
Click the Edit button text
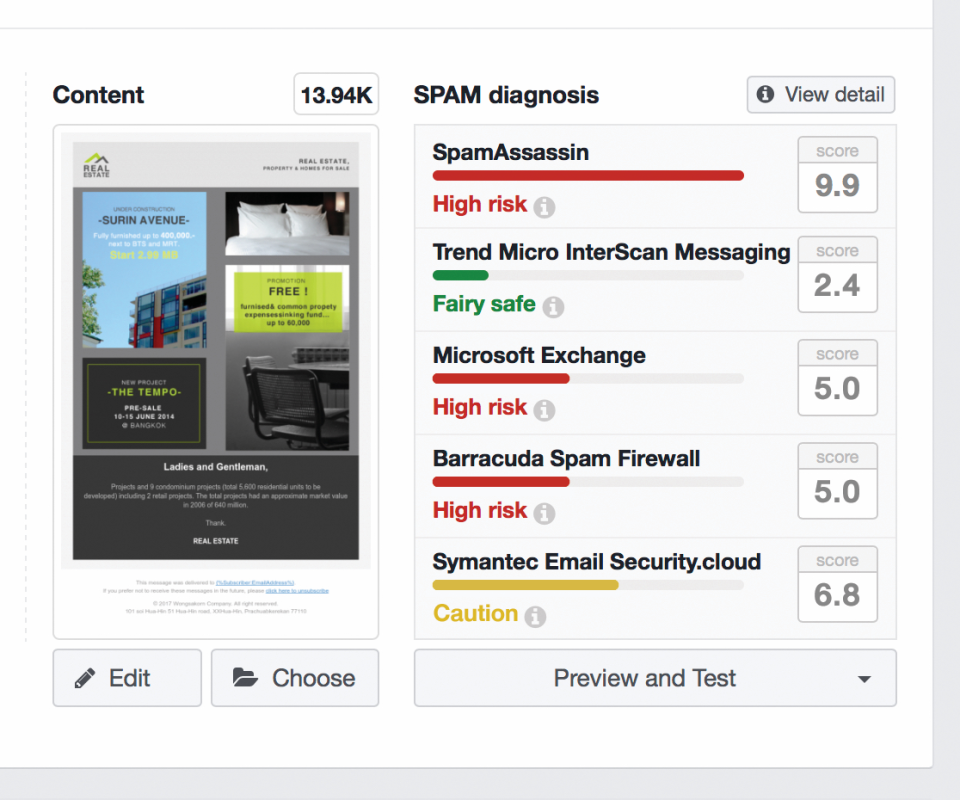point(129,678)
